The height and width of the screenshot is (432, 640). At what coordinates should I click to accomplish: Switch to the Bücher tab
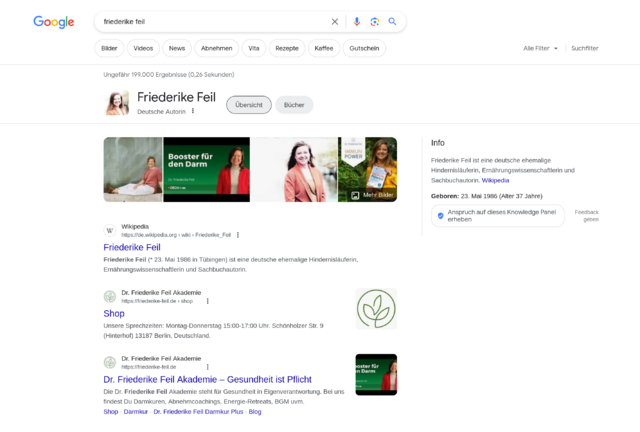(294, 105)
